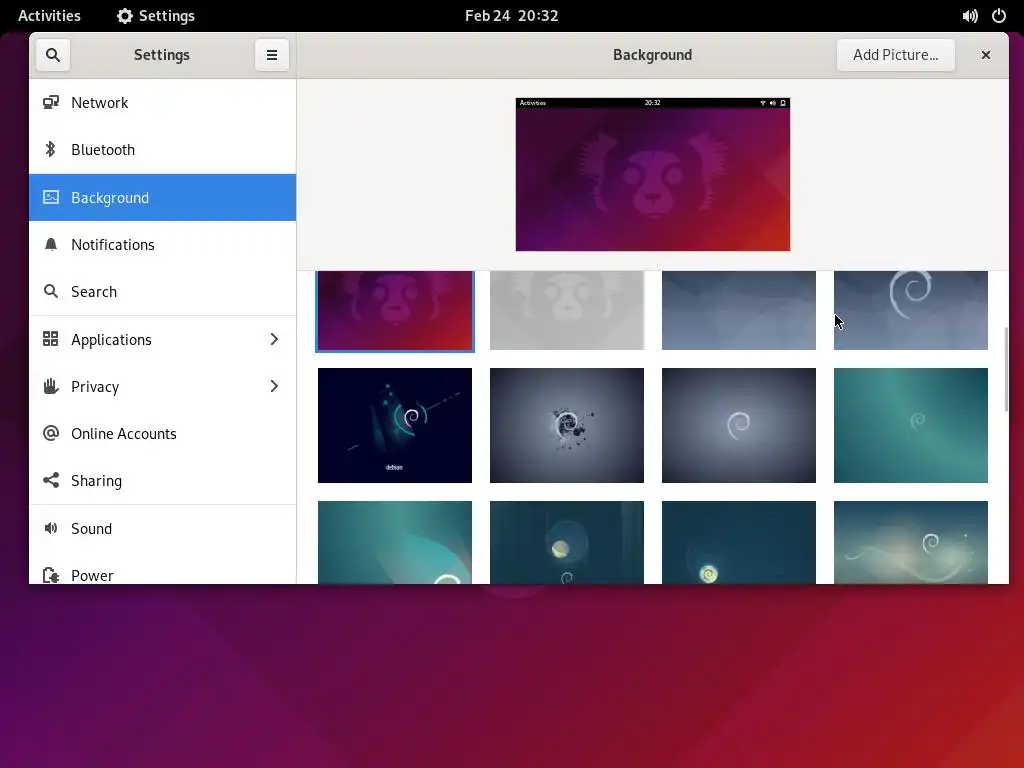Viewport: 1024px width, 768px height.
Task: Close the Settings window
Action: click(986, 55)
